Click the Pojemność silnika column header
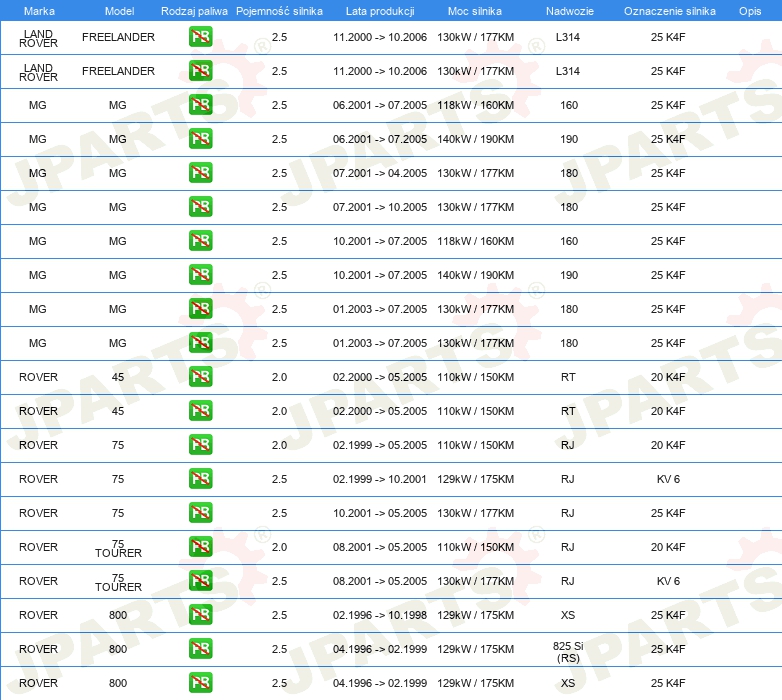 [279, 11]
